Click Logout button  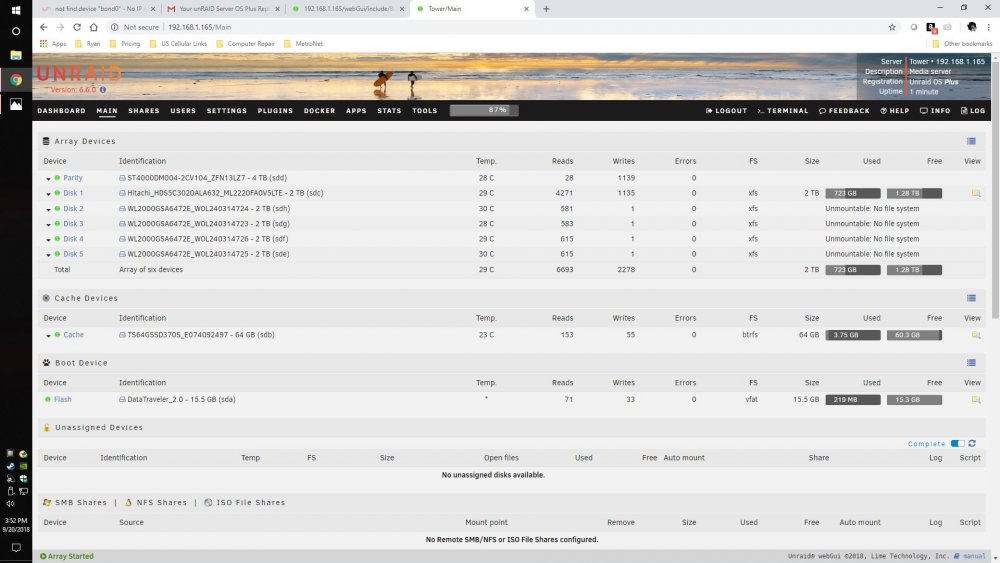pos(726,110)
